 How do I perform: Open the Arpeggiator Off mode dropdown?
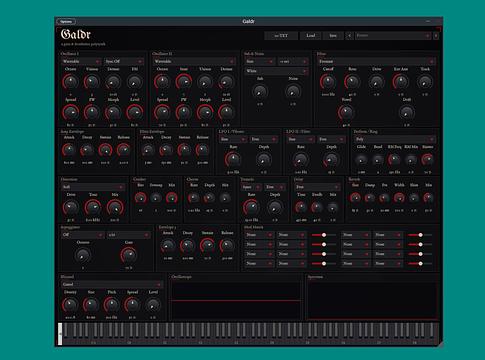click(82, 235)
